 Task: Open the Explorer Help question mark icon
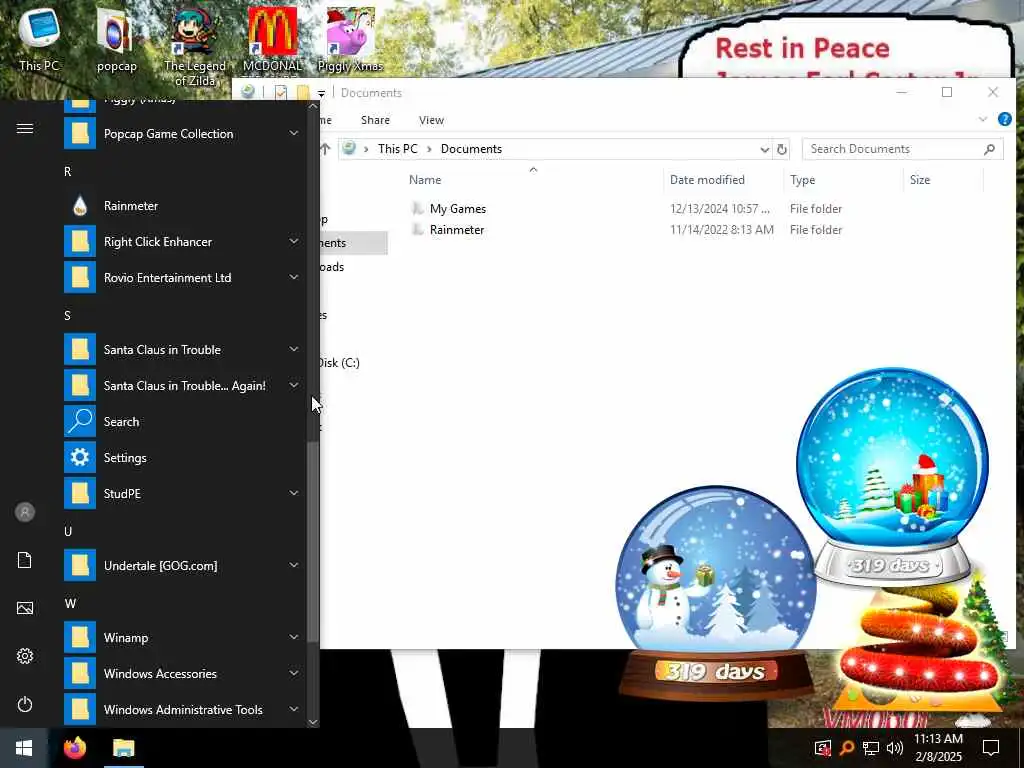(x=1005, y=120)
